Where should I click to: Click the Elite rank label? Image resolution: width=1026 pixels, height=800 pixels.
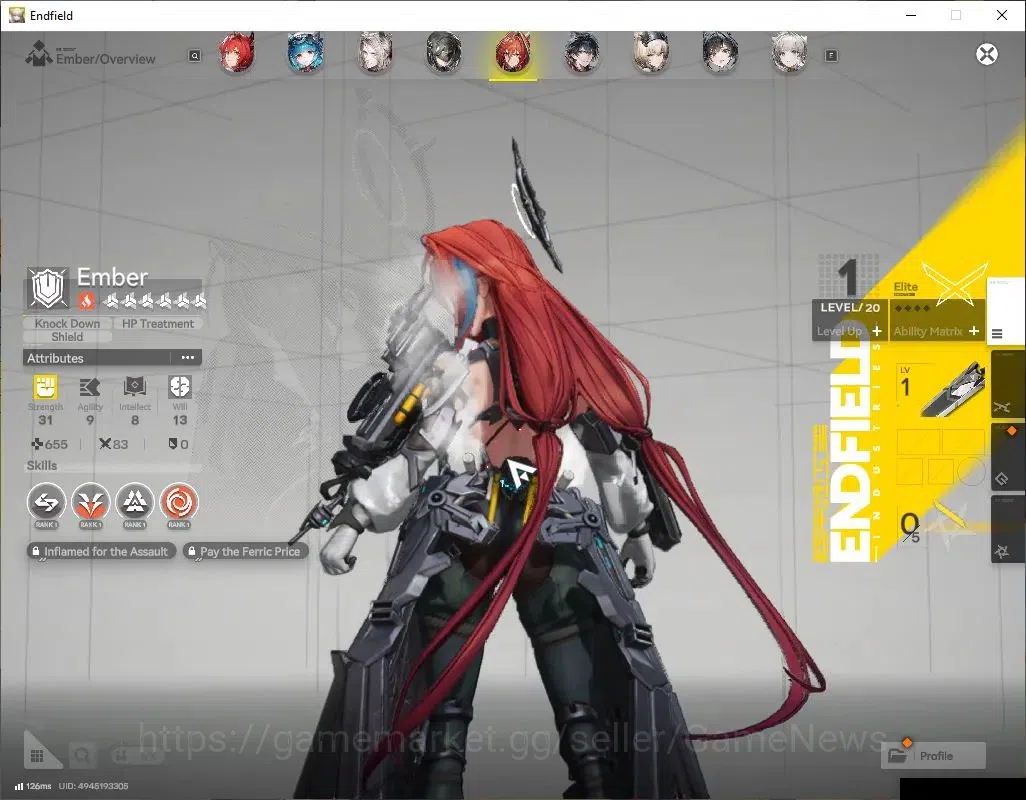click(x=906, y=287)
